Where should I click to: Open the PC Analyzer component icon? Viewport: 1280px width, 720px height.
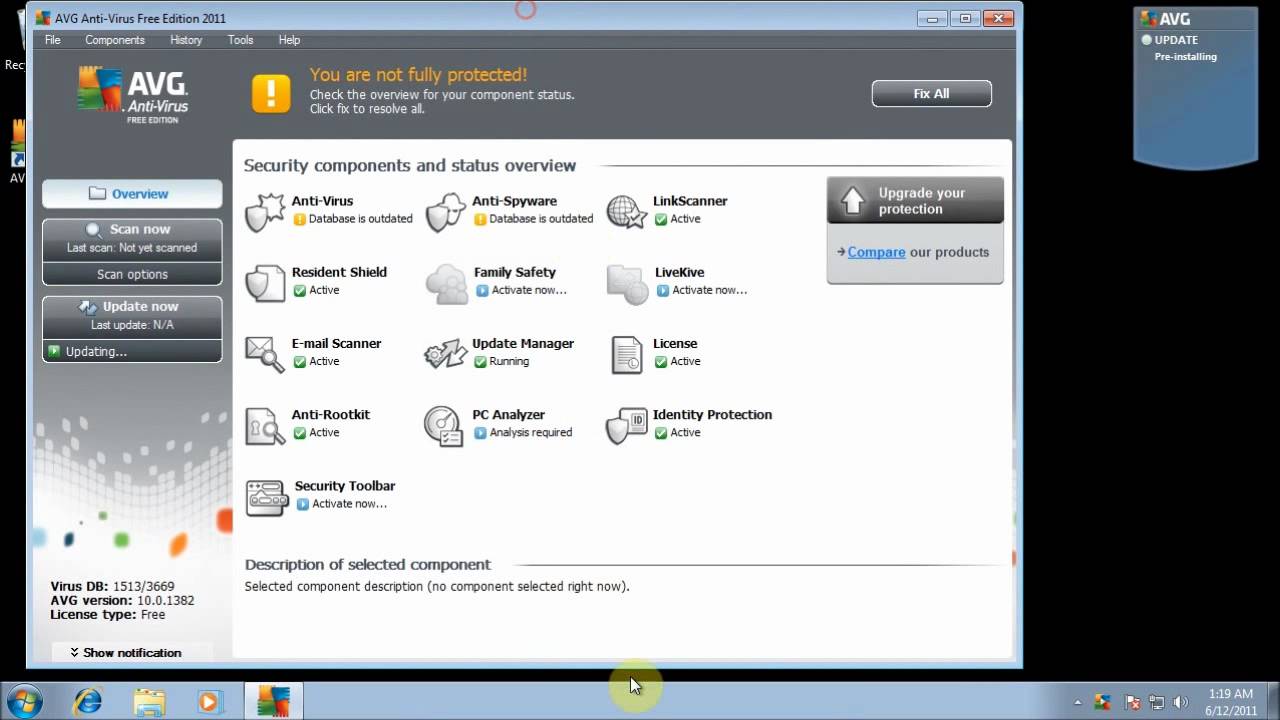444,426
